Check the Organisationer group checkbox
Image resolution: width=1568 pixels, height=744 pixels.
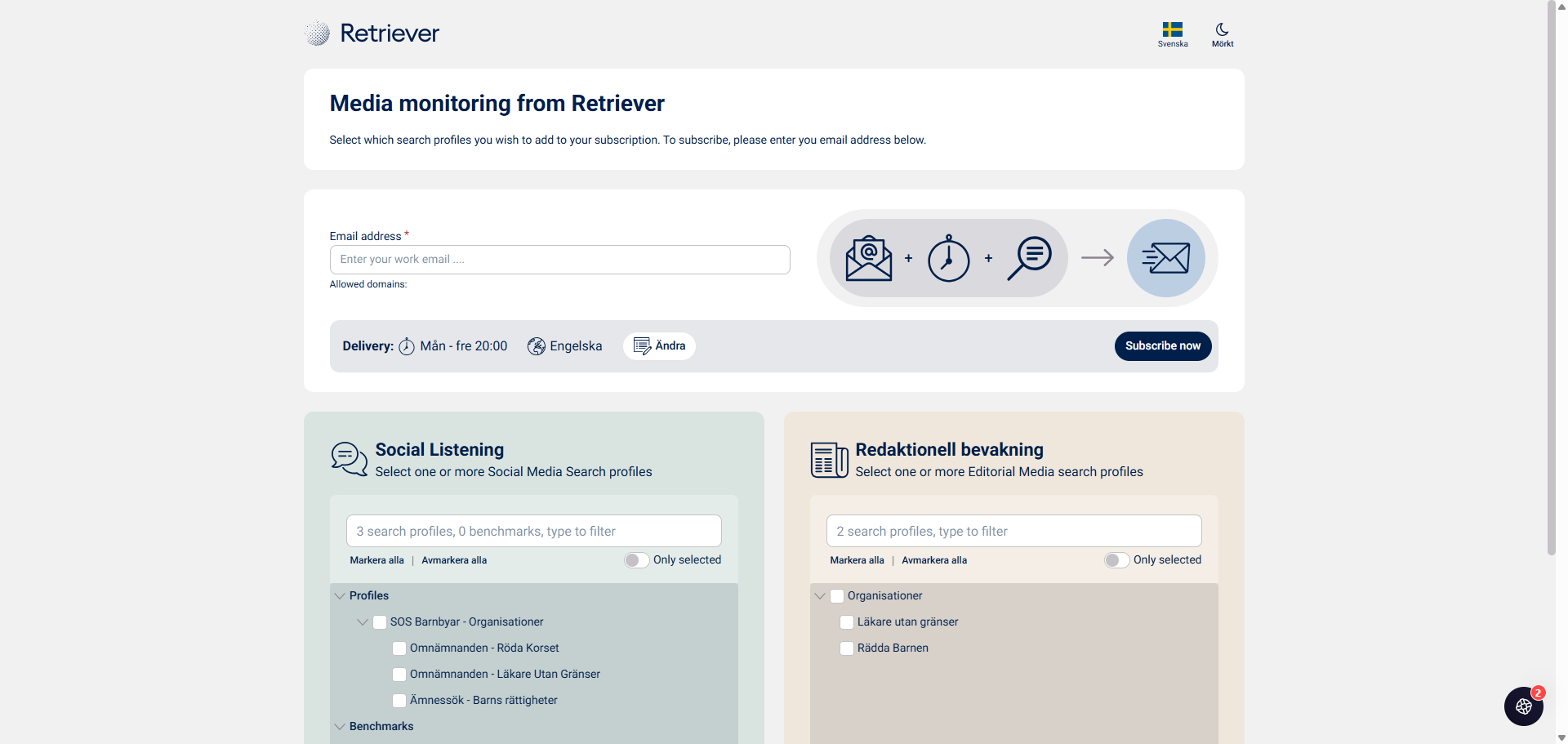tap(837, 596)
